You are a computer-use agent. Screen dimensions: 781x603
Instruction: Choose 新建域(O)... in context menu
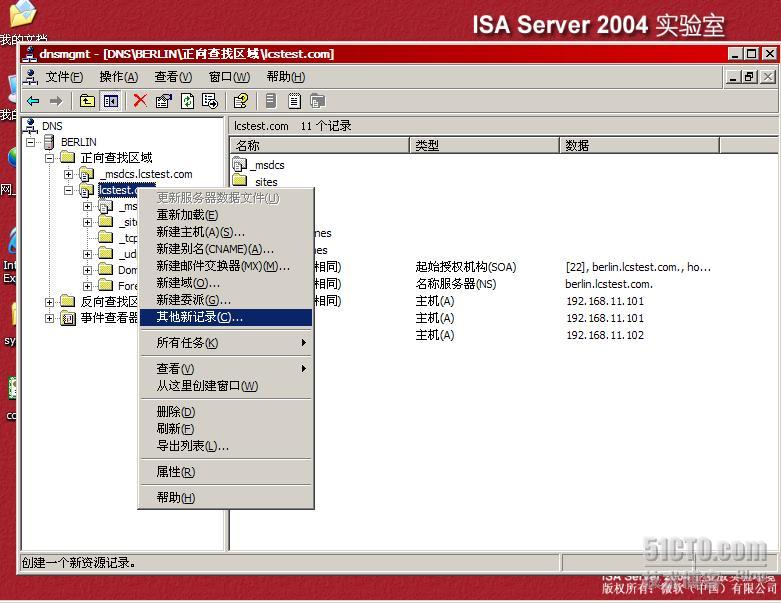[x=226, y=283]
